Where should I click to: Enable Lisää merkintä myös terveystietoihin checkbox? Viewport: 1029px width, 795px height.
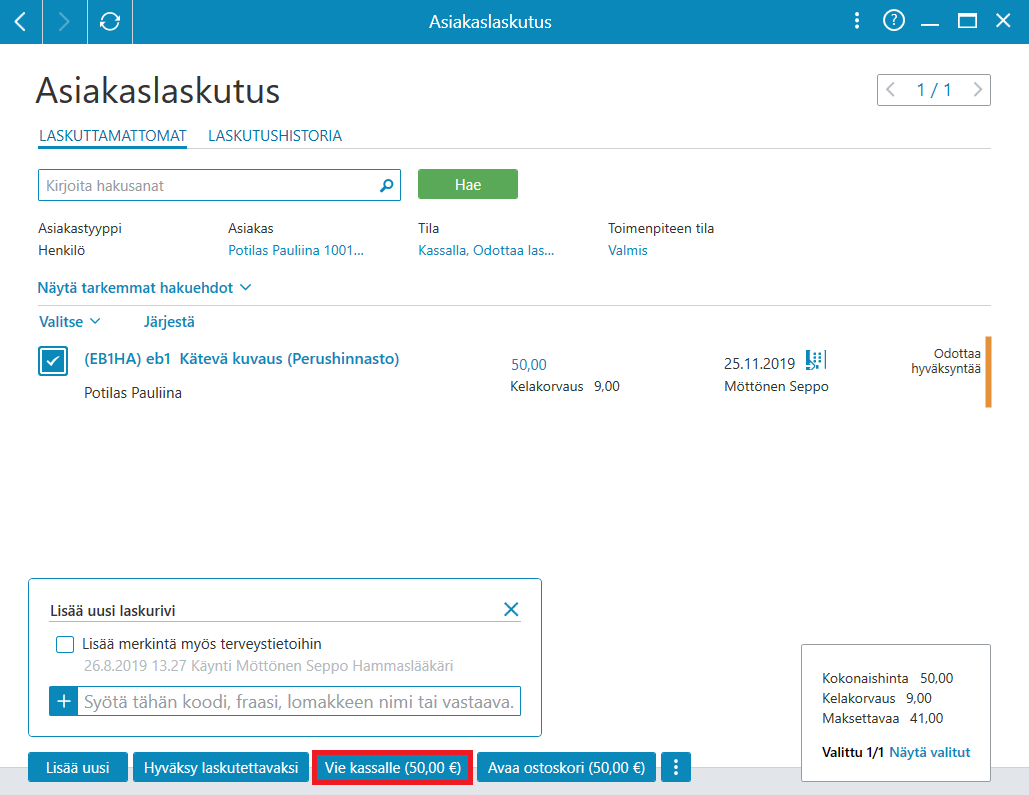[x=65, y=645]
